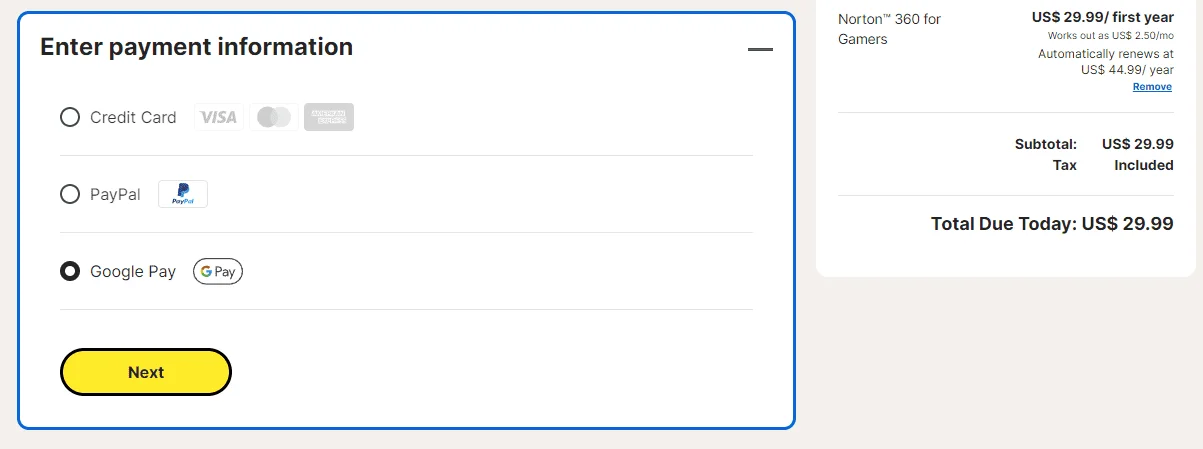Click the Enter payment information heading
This screenshot has height=449, width=1203.
click(x=197, y=46)
